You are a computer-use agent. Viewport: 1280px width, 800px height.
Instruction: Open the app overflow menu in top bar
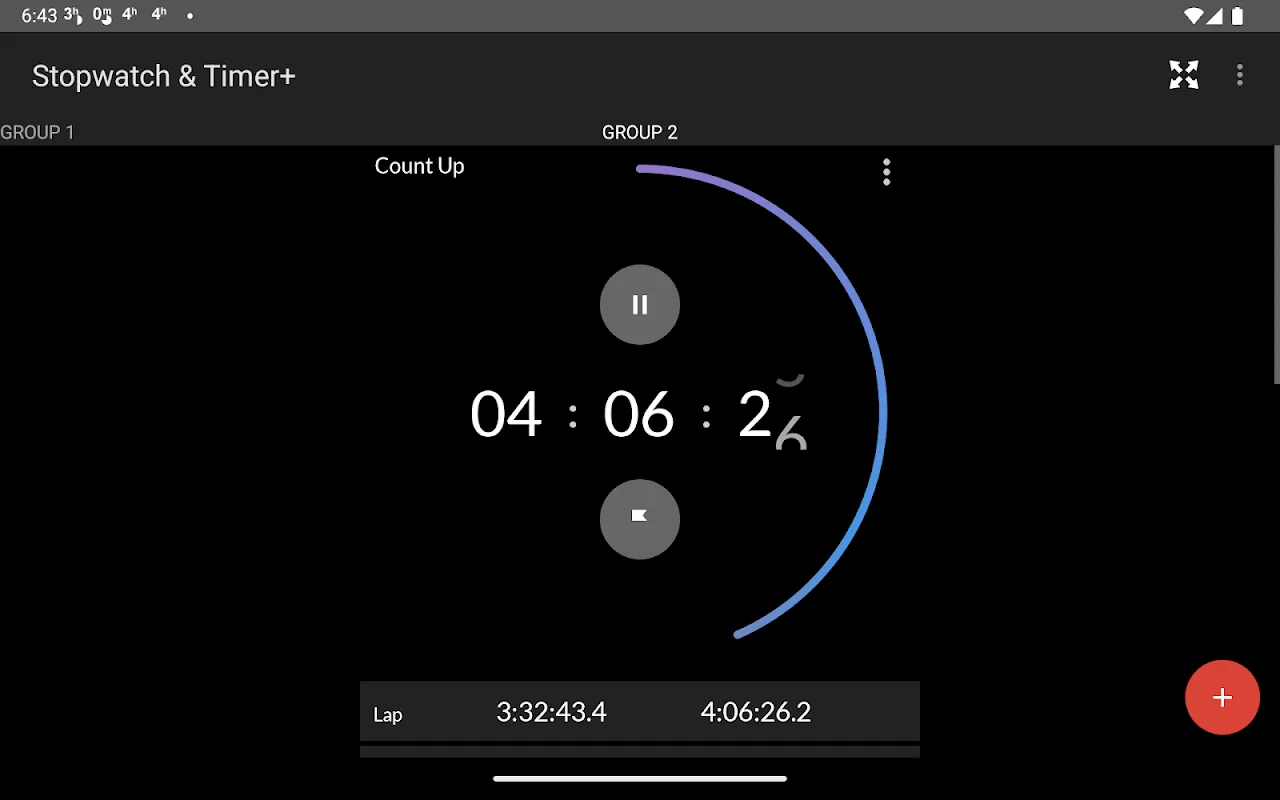[x=1240, y=75]
